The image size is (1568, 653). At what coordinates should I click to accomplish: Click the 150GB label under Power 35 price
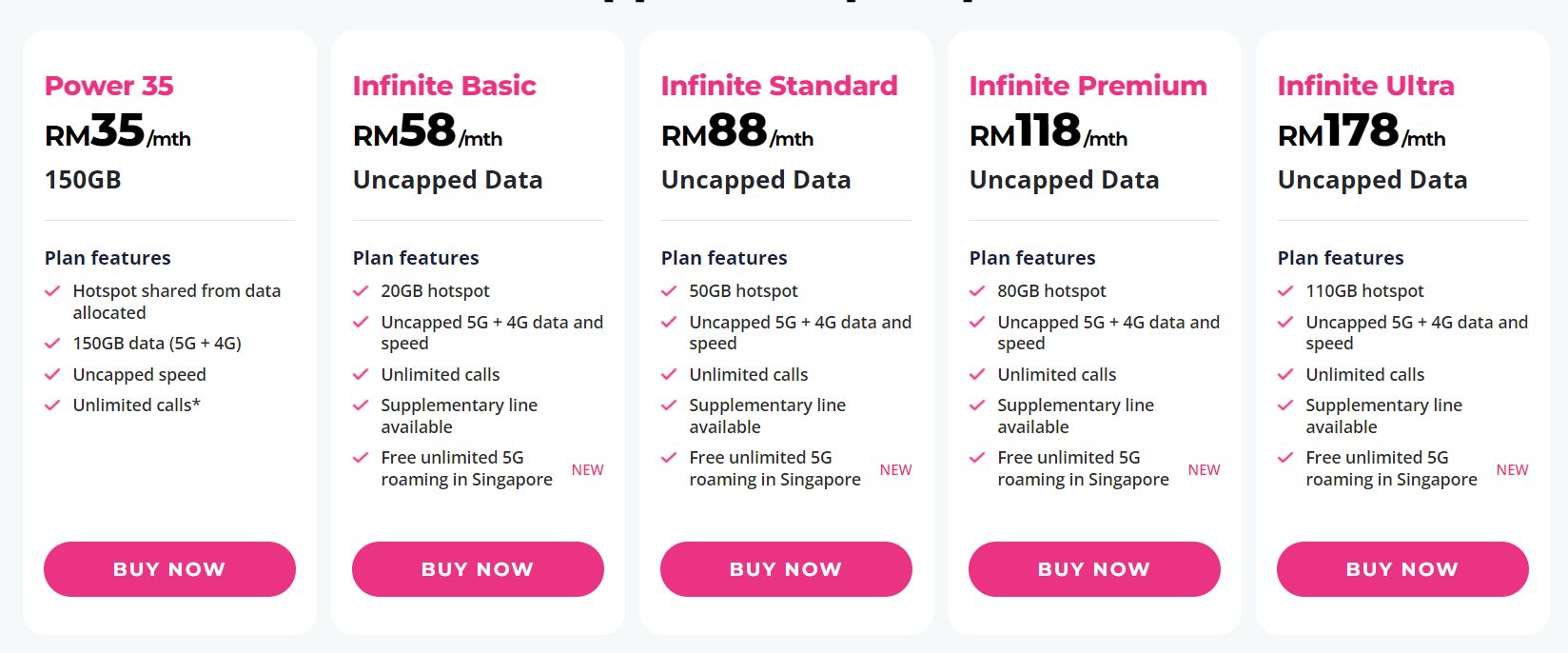click(82, 180)
